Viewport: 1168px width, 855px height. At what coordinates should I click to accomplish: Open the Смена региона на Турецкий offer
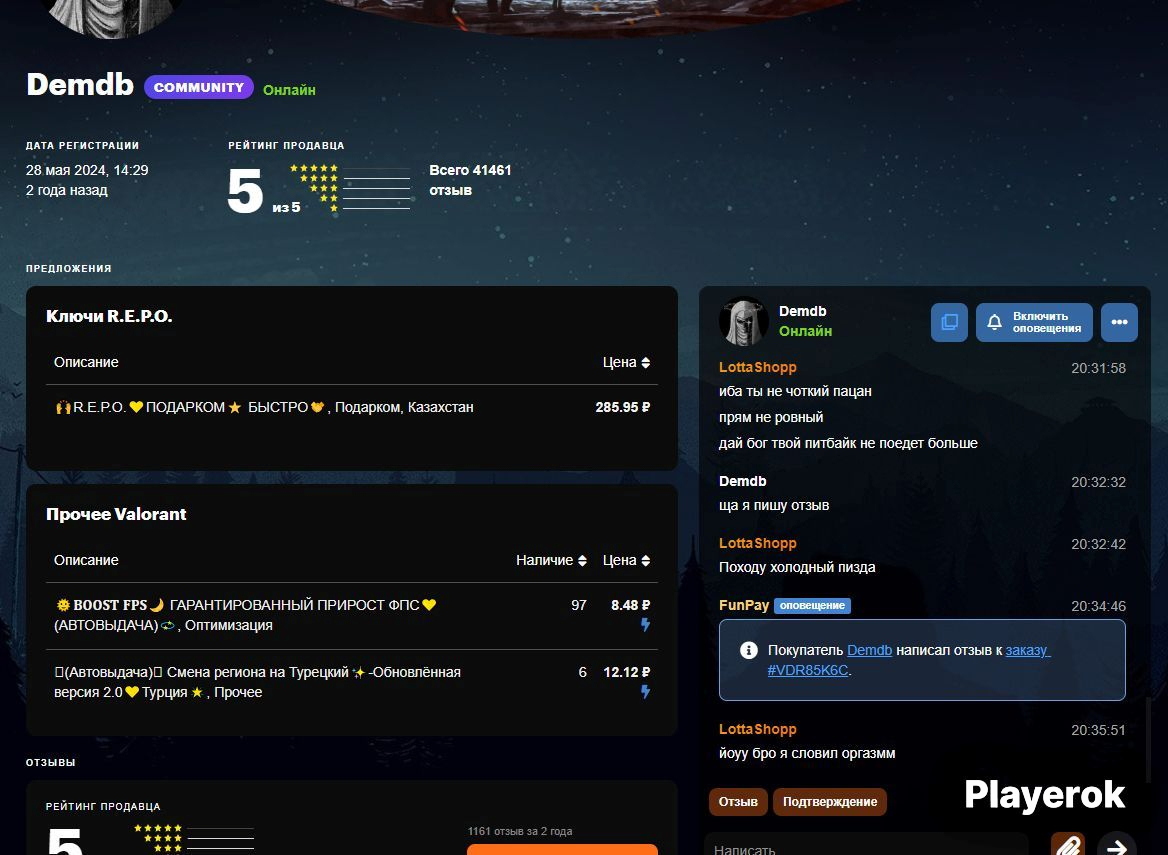[352, 682]
